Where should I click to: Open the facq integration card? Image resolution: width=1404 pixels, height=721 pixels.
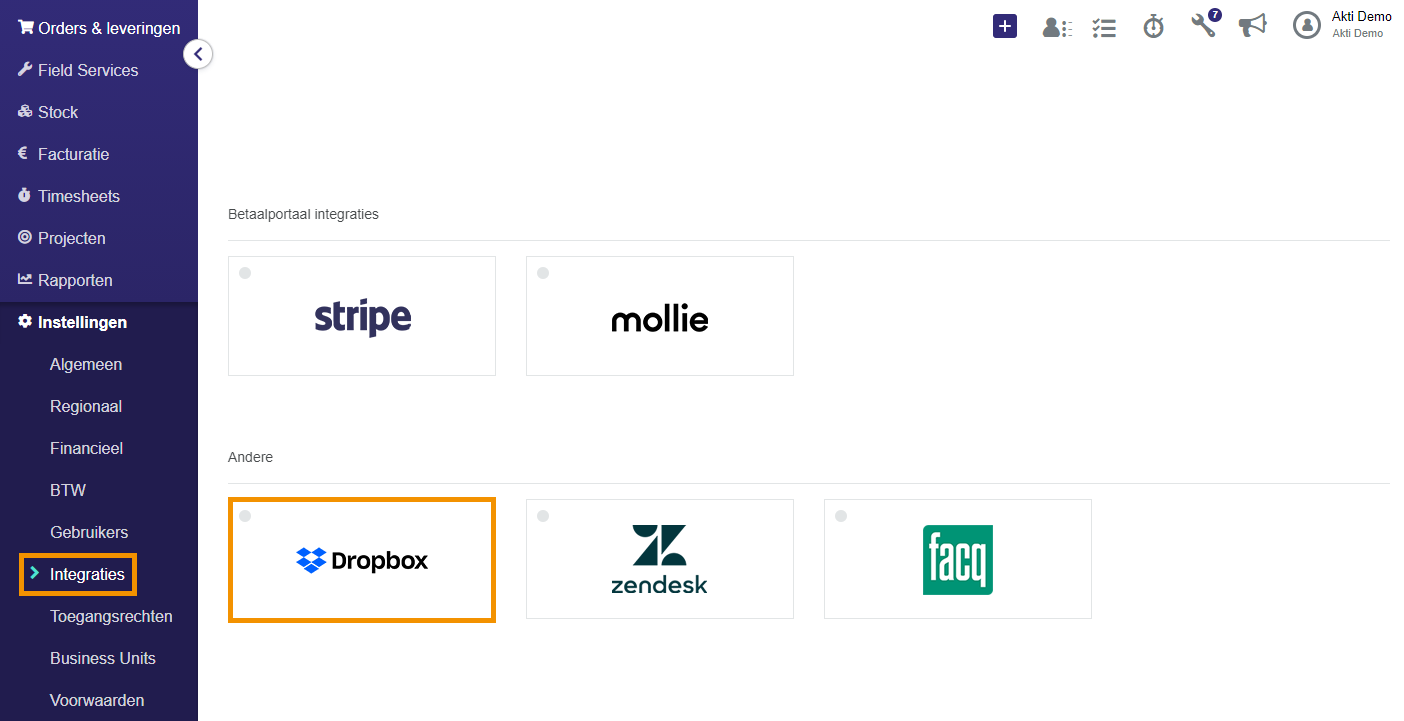[x=958, y=559]
